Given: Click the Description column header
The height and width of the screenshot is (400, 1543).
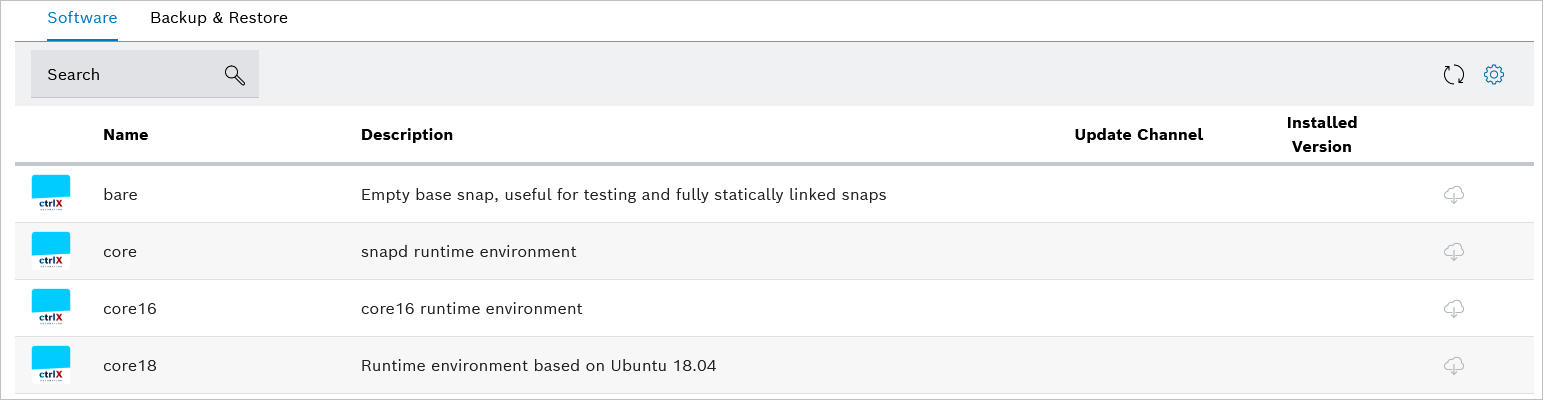Looking at the screenshot, I should pyautogui.click(x=406, y=135).
